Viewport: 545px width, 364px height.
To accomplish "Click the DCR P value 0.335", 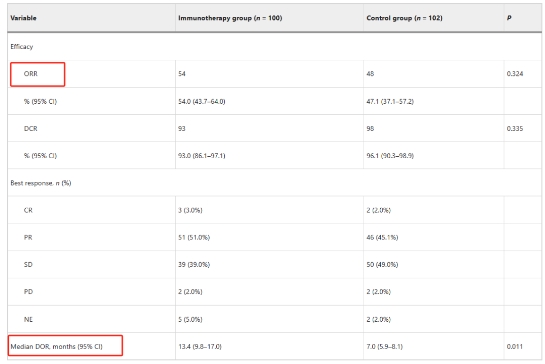I will [515, 129].
